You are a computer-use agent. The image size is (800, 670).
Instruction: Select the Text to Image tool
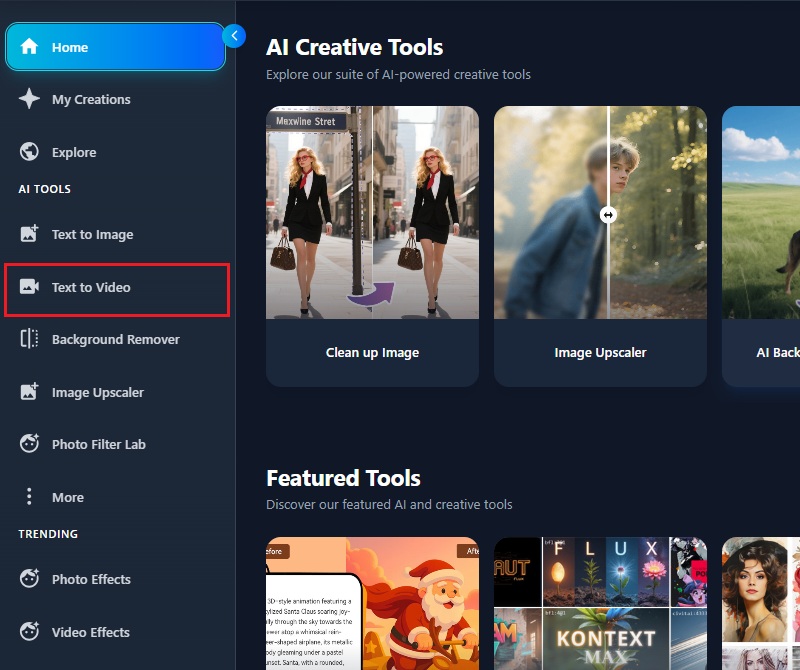(x=94, y=234)
